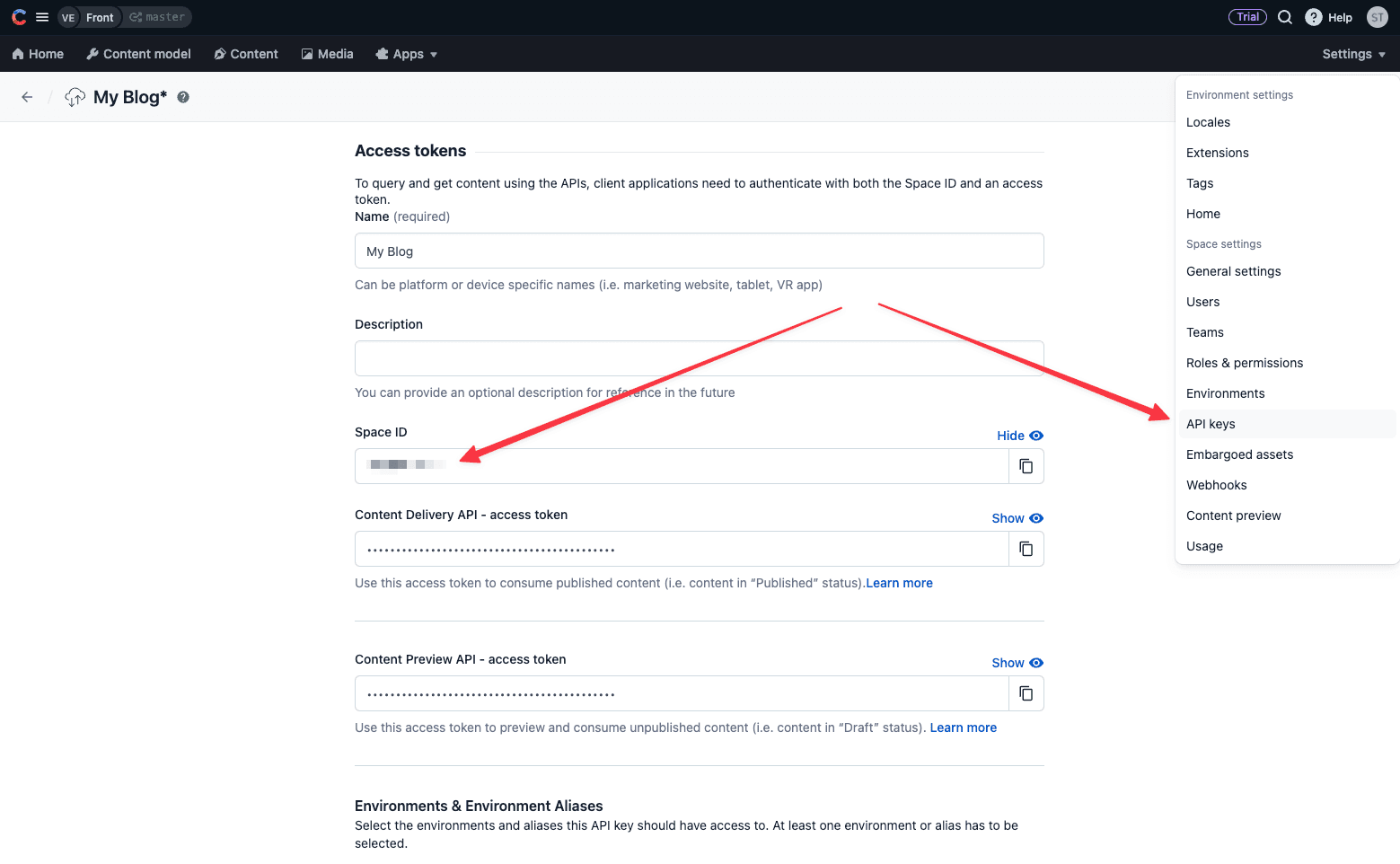Show the Content Delivery API token
The width and height of the screenshot is (1400, 864).
(1017, 518)
